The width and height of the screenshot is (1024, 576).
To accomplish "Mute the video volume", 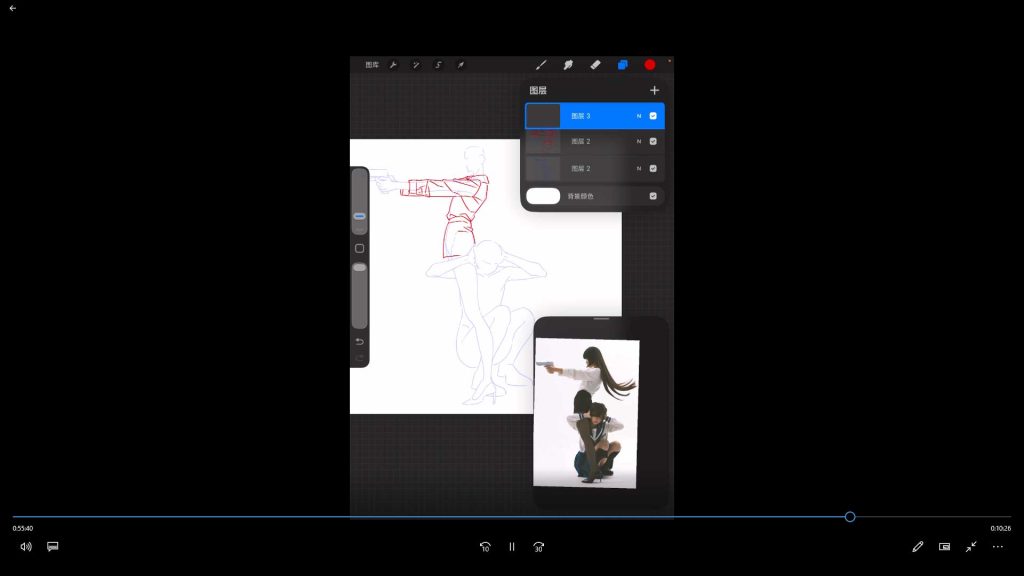I will (x=26, y=547).
